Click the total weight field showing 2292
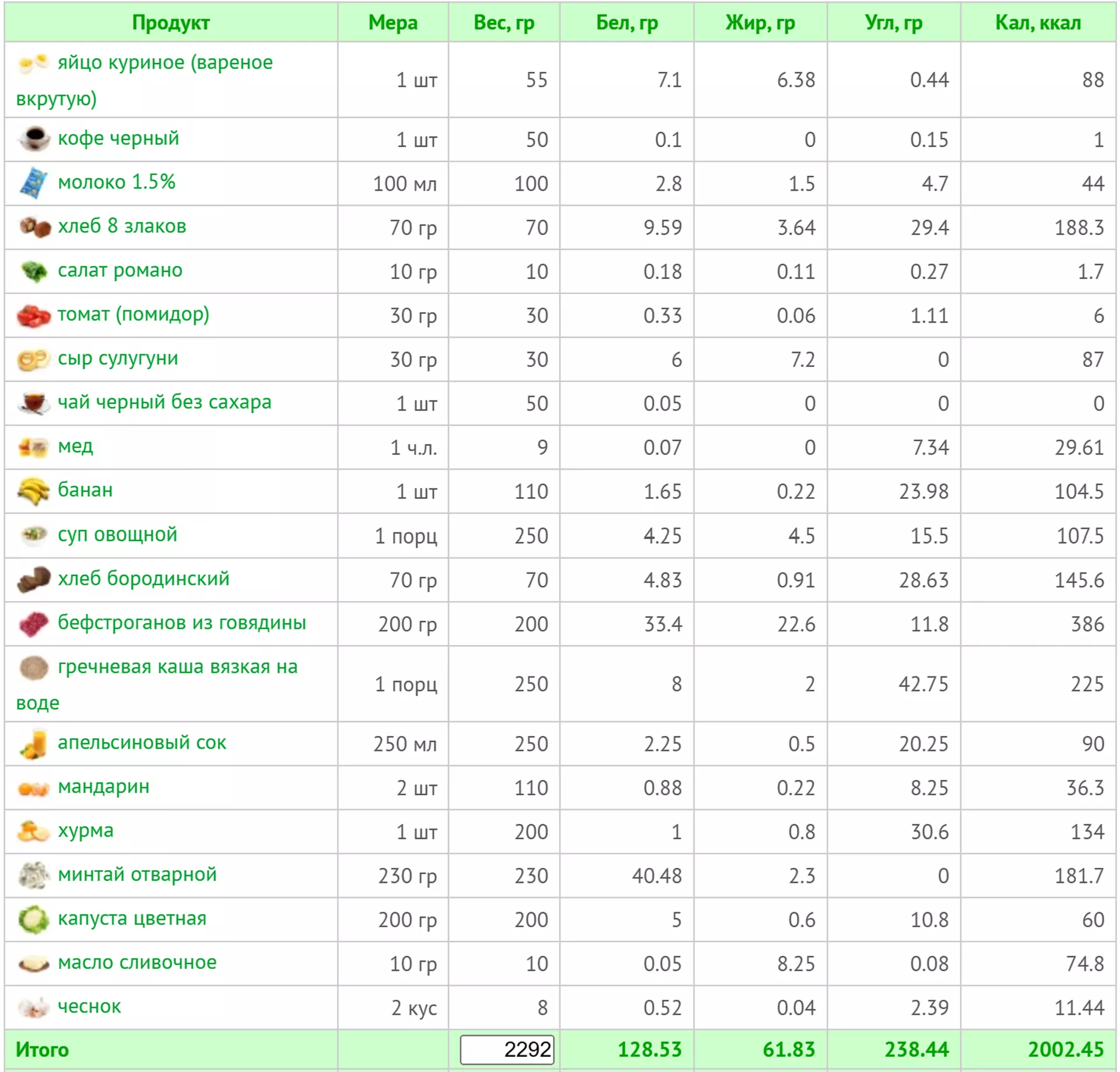Viewport: 1120px width, 1072px height. coord(506,1049)
